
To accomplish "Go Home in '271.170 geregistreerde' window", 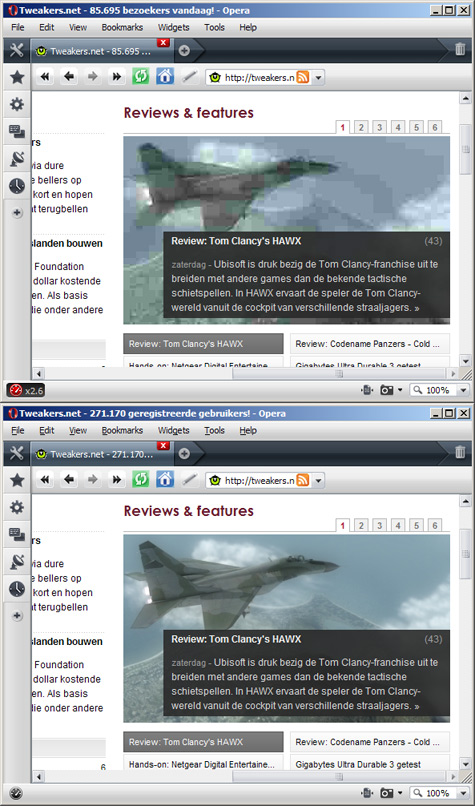I will pyautogui.click(x=165, y=480).
